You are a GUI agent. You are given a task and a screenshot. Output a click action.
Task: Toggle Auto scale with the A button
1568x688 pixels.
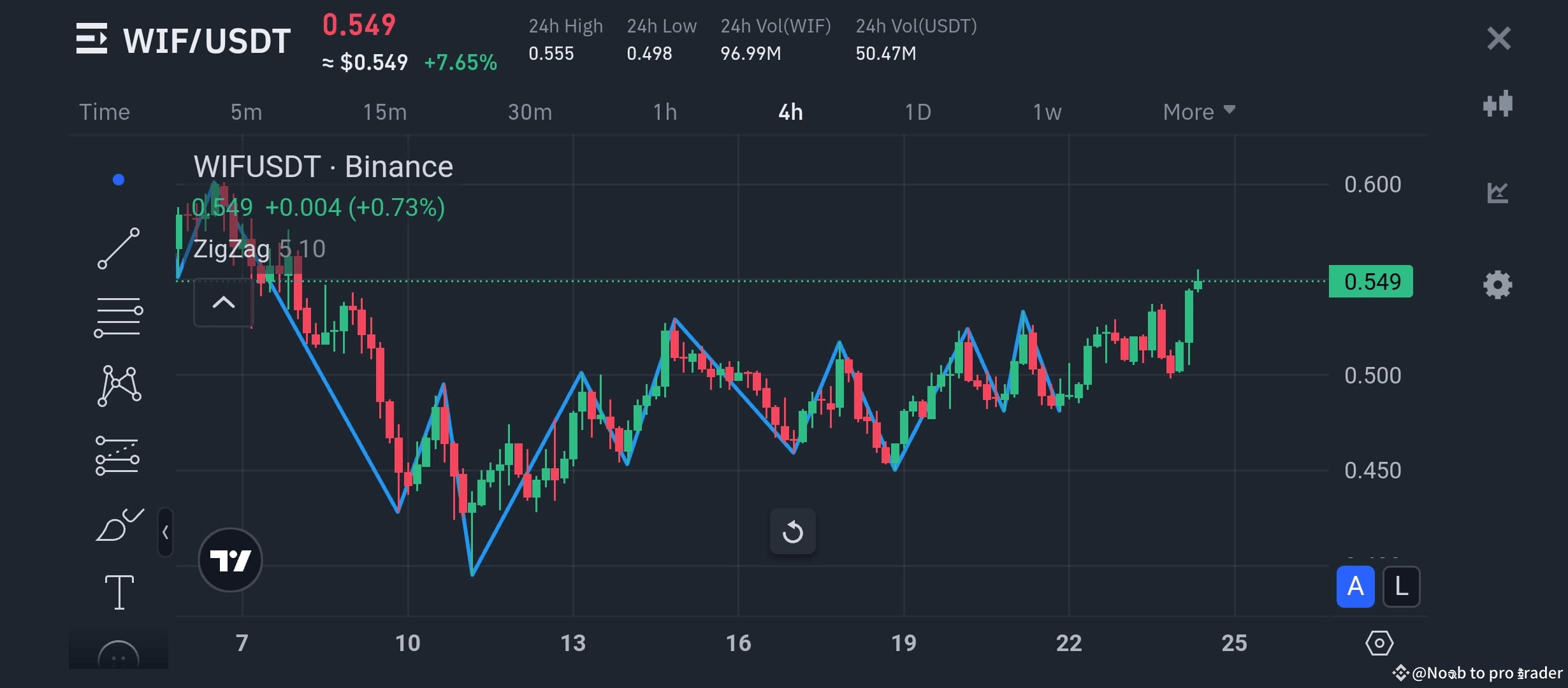click(1355, 586)
